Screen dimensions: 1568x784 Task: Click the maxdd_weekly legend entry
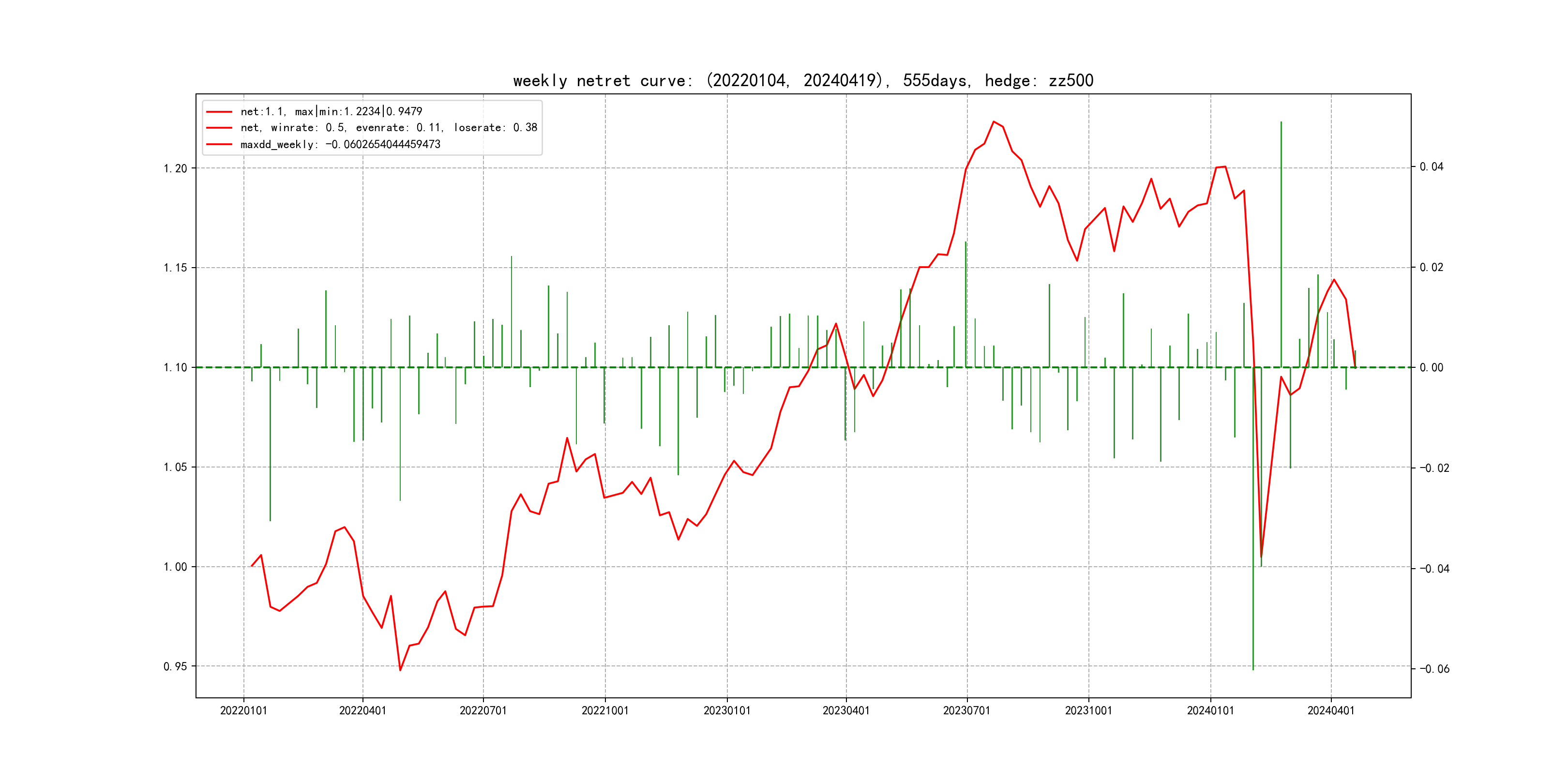click(340, 144)
